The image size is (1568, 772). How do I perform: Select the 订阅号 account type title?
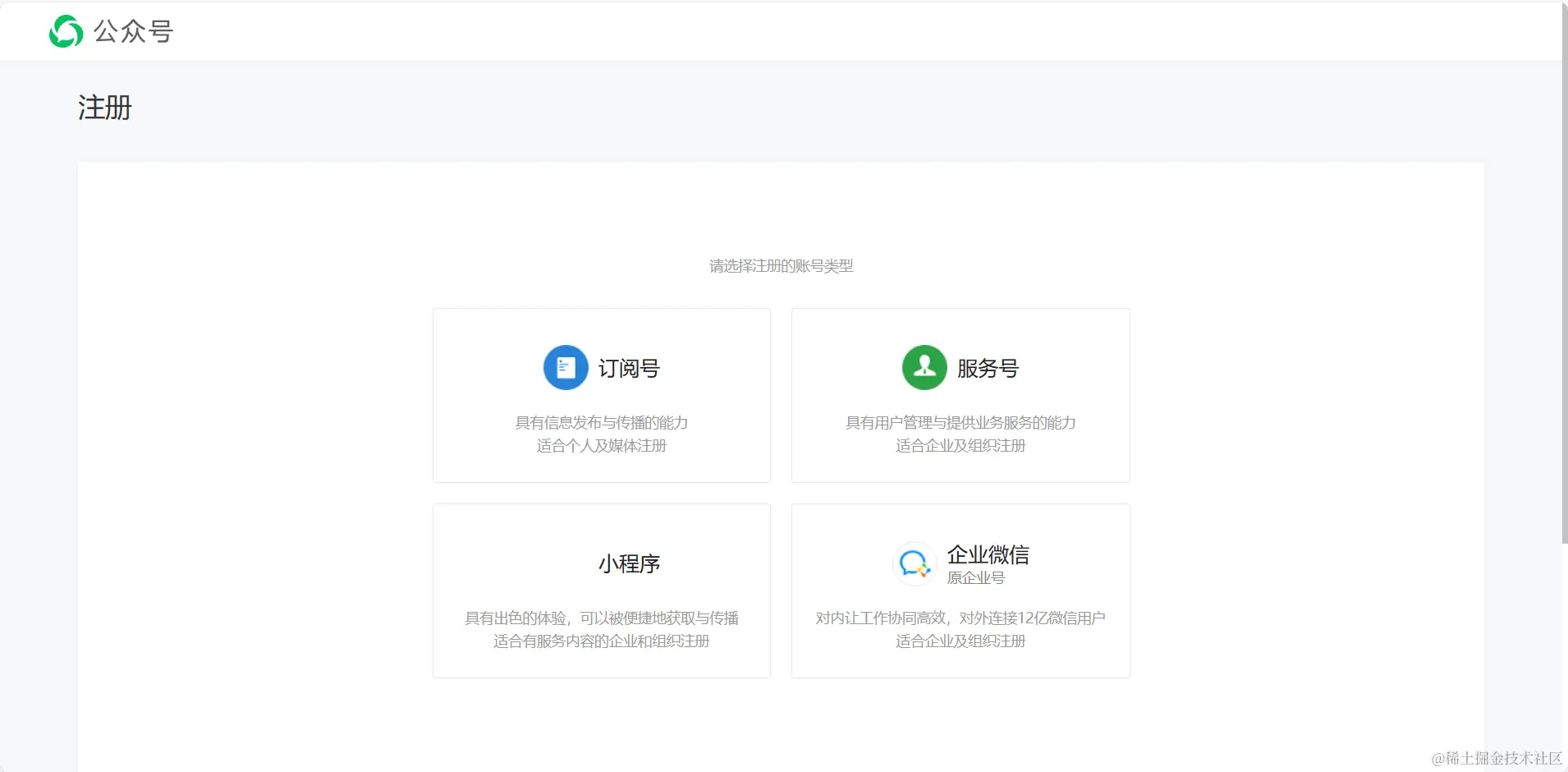click(629, 368)
